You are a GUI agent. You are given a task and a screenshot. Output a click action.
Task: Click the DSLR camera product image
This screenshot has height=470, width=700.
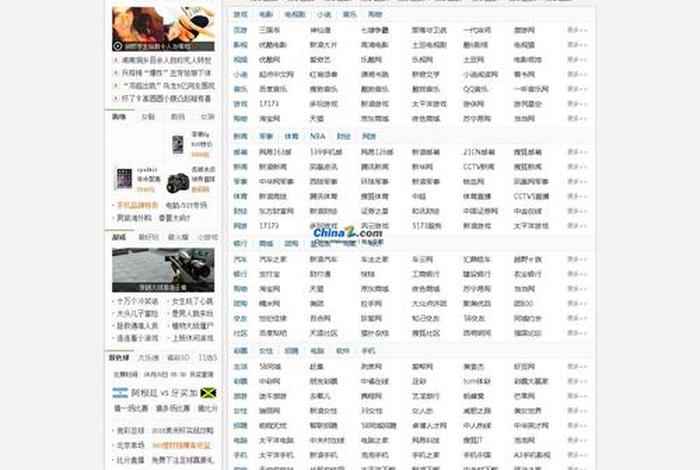click(x=178, y=183)
